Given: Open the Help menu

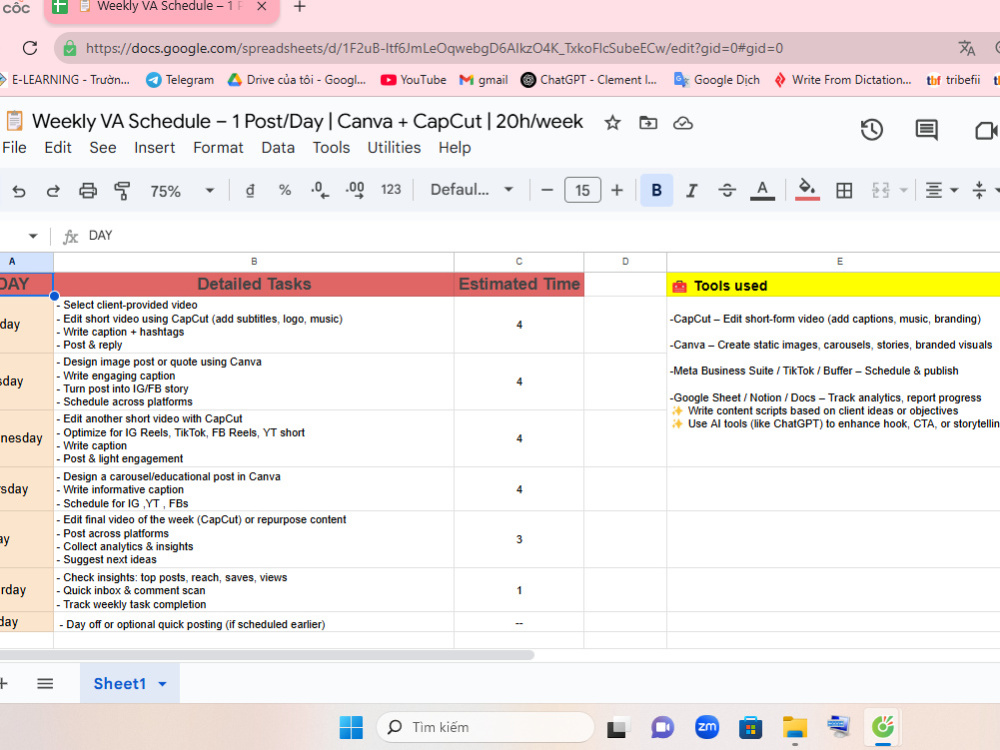Looking at the screenshot, I should 455,147.
